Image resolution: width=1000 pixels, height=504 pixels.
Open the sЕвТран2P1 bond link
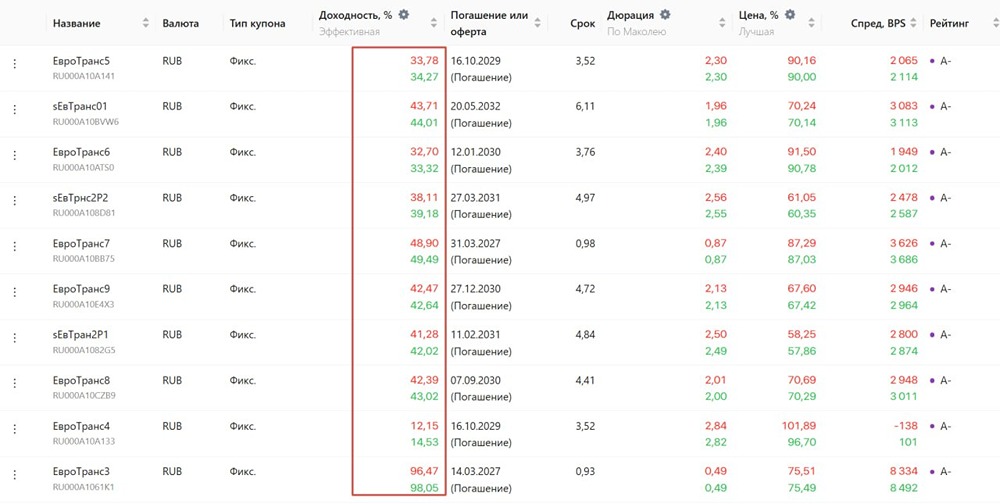pos(80,335)
